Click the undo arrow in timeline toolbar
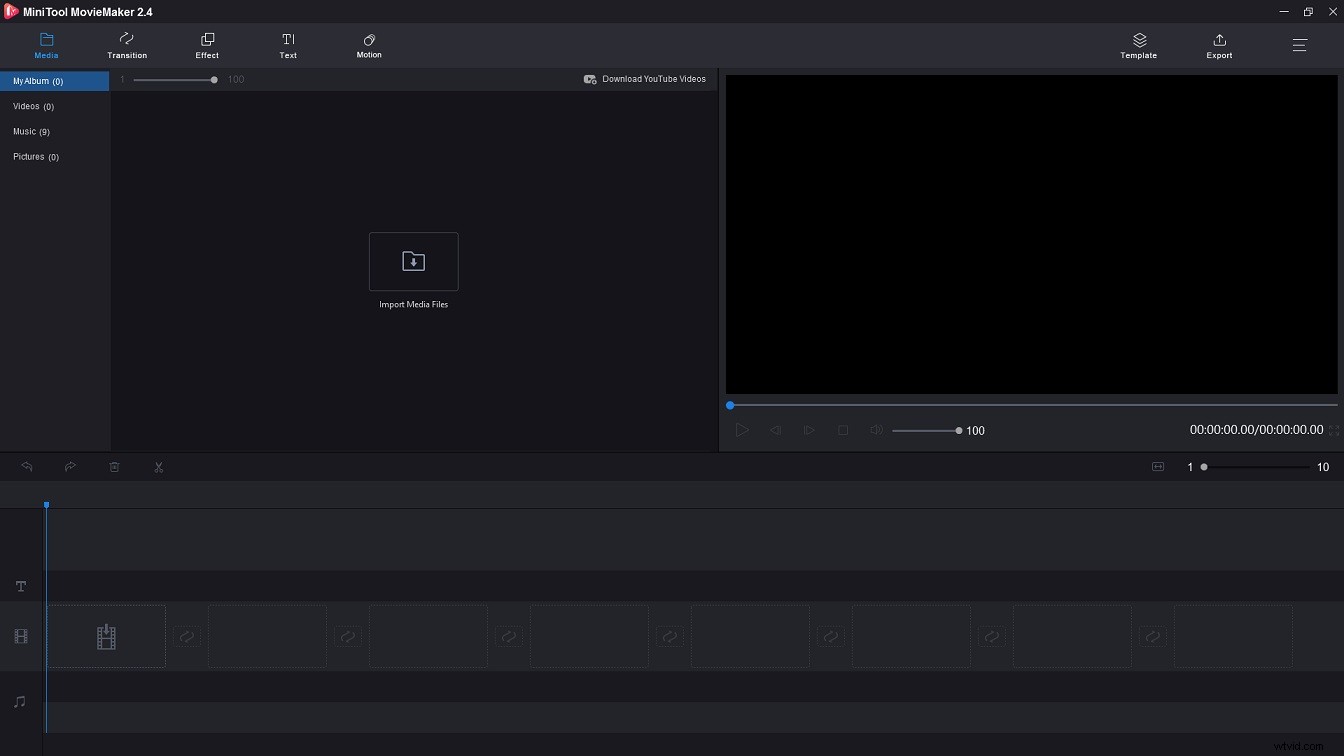This screenshot has width=1344, height=756. tap(27, 467)
